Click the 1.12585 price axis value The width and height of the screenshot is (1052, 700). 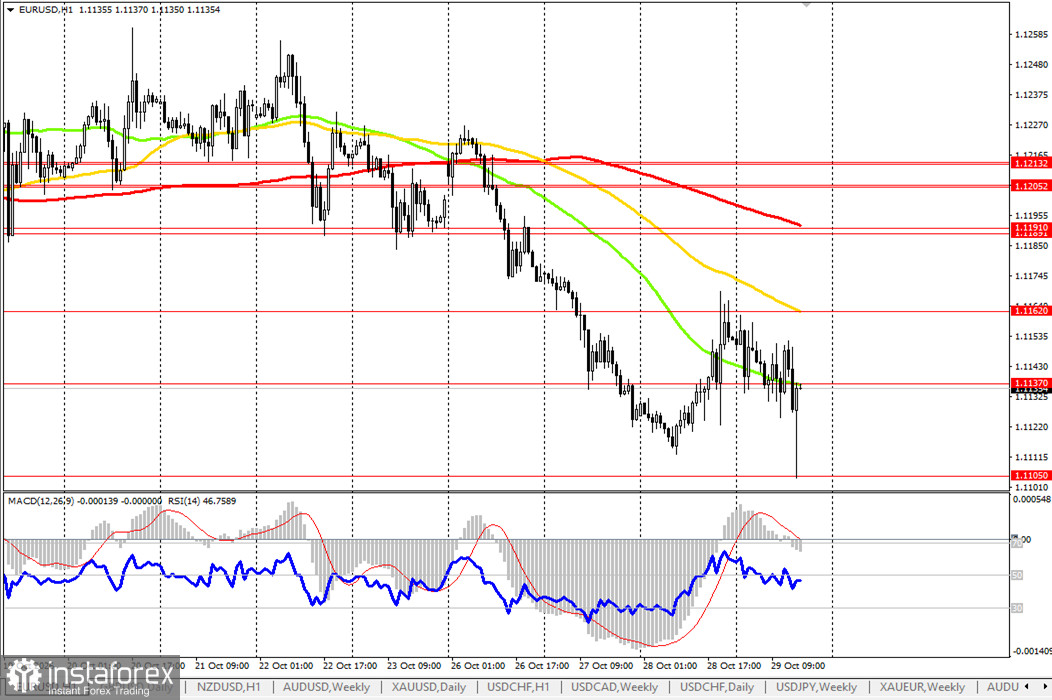[1031, 34]
